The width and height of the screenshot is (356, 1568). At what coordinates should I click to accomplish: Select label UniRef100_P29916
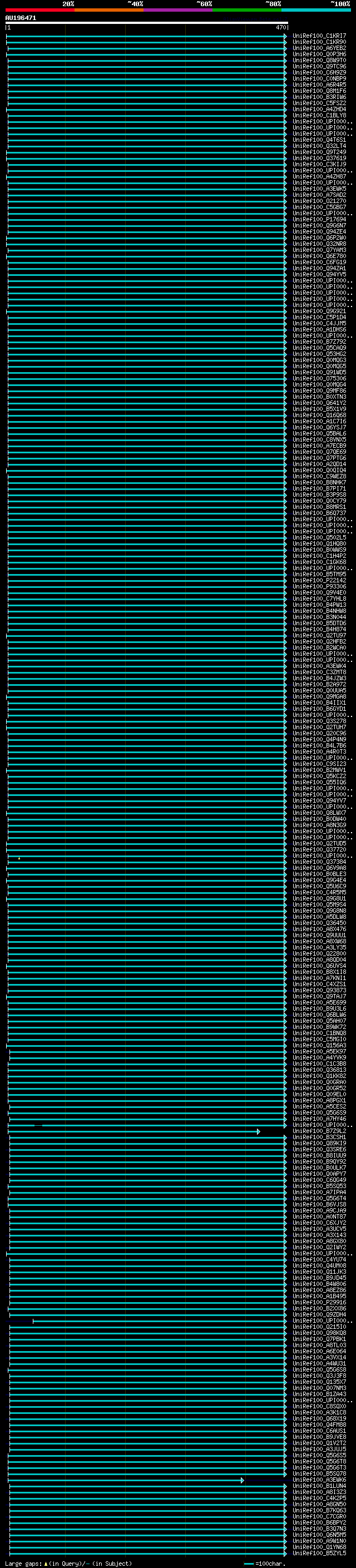point(319,1303)
